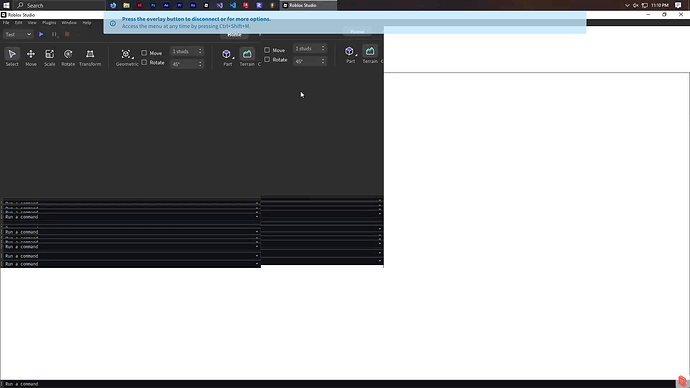Enable the Rotate snapping checkbox
This screenshot has width=690, height=388.
[144, 62]
